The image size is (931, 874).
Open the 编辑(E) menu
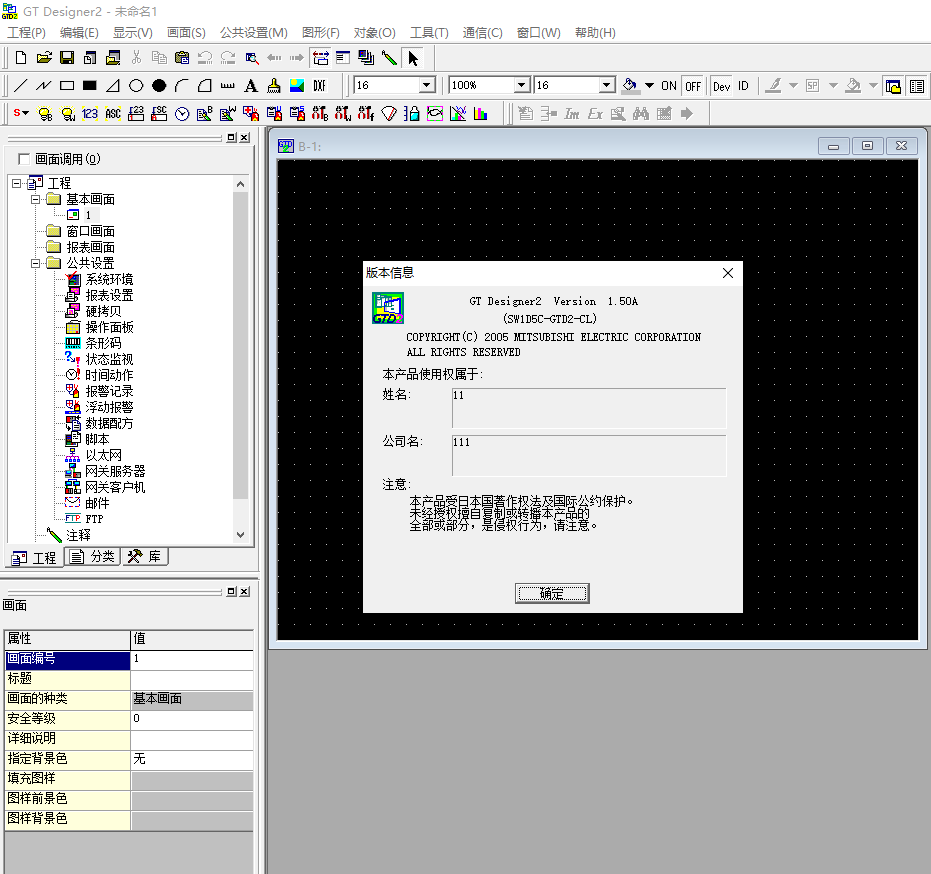pyautogui.click(x=79, y=33)
